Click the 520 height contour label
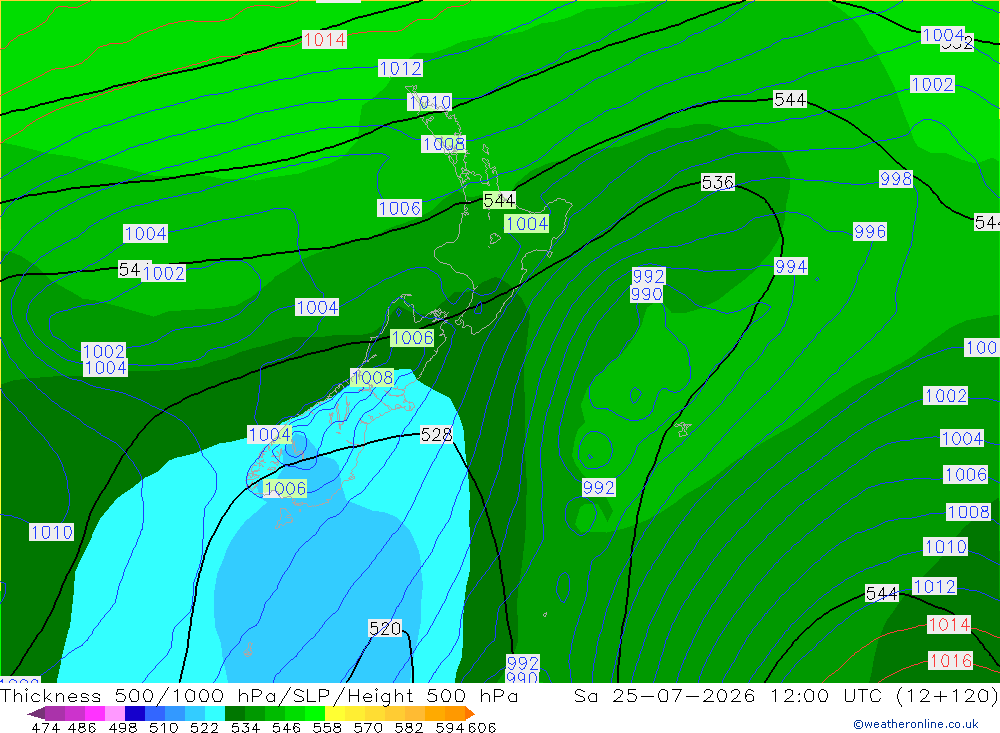The height and width of the screenshot is (733, 1000). click(385, 628)
